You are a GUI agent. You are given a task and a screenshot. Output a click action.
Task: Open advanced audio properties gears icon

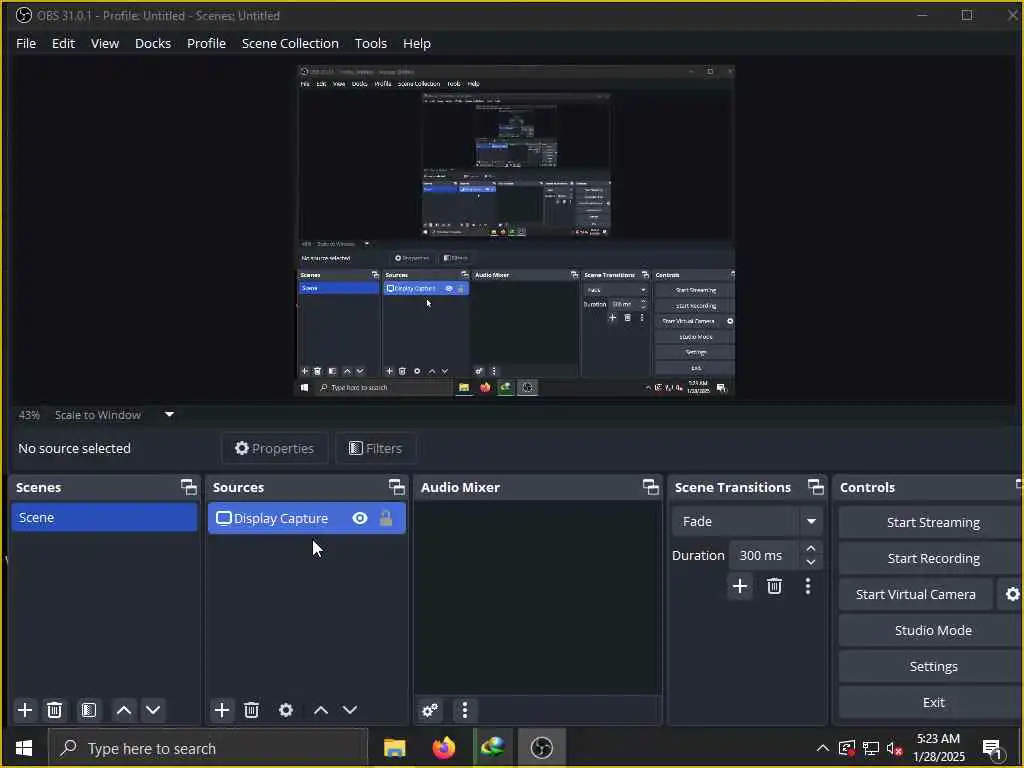(430, 711)
